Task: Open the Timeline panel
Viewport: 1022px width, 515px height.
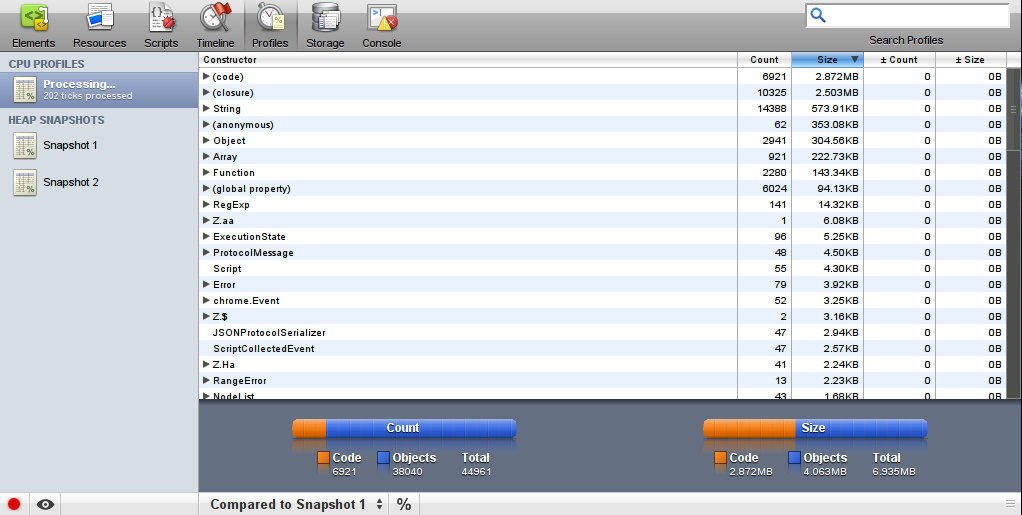Action: click(x=215, y=17)
